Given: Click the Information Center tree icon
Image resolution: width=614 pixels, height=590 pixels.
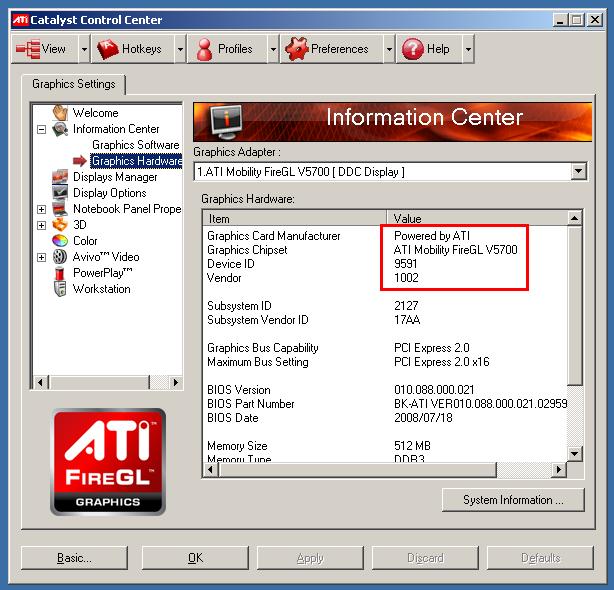Looking at the screenshot, I should click(x=60, y=129).
